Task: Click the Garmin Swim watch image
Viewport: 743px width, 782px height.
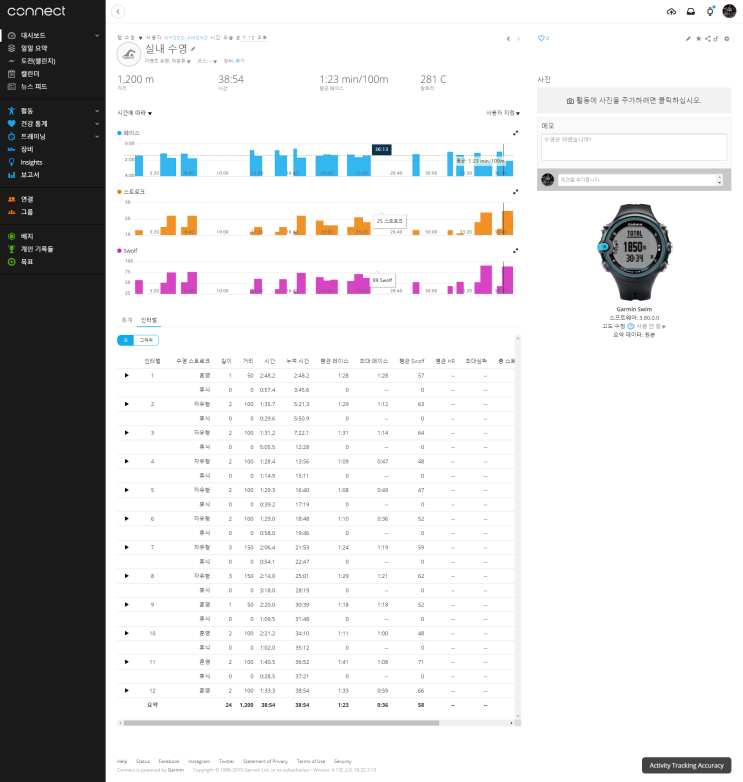Action: point(634,252)
